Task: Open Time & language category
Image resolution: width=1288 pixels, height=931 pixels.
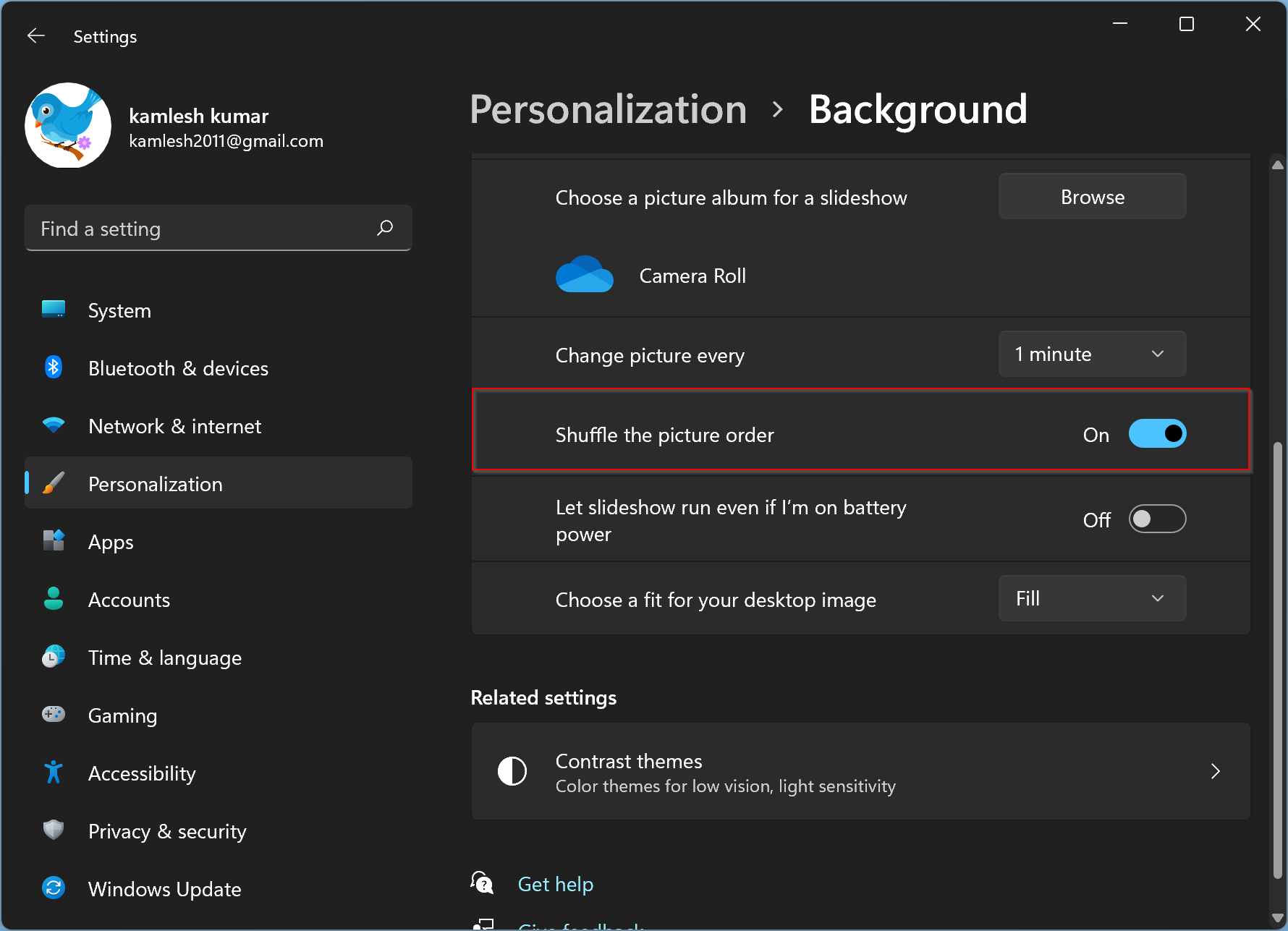Action: [219, 656]
